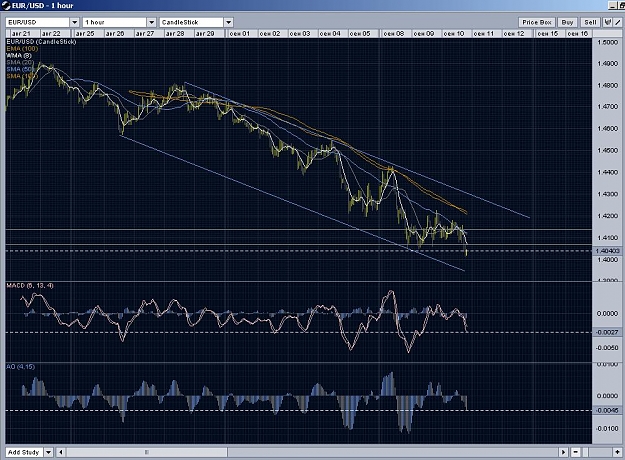The image size is (625, 460).
Task: Click the 'MACD (5, 13, 4)' study label
Action: pos(30,285)
